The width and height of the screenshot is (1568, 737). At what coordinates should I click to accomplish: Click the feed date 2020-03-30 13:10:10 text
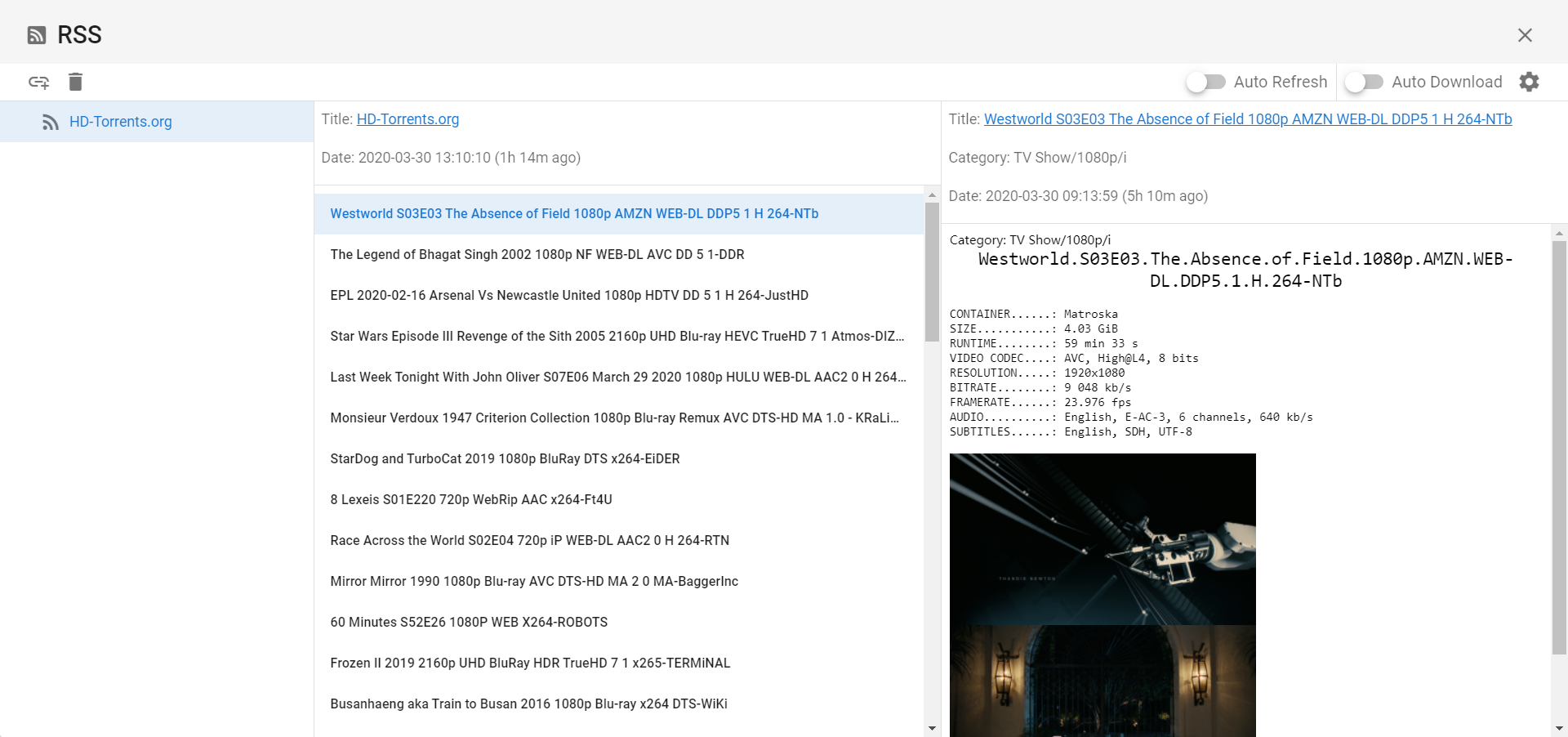[x=451, y=158]
